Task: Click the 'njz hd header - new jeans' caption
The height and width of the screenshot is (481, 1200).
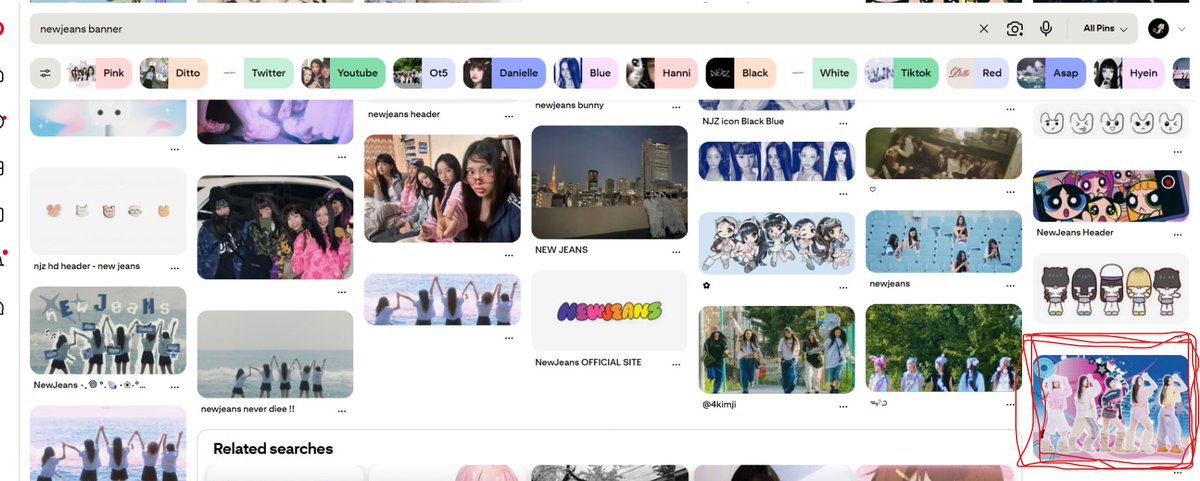Action: click(87, 266)
